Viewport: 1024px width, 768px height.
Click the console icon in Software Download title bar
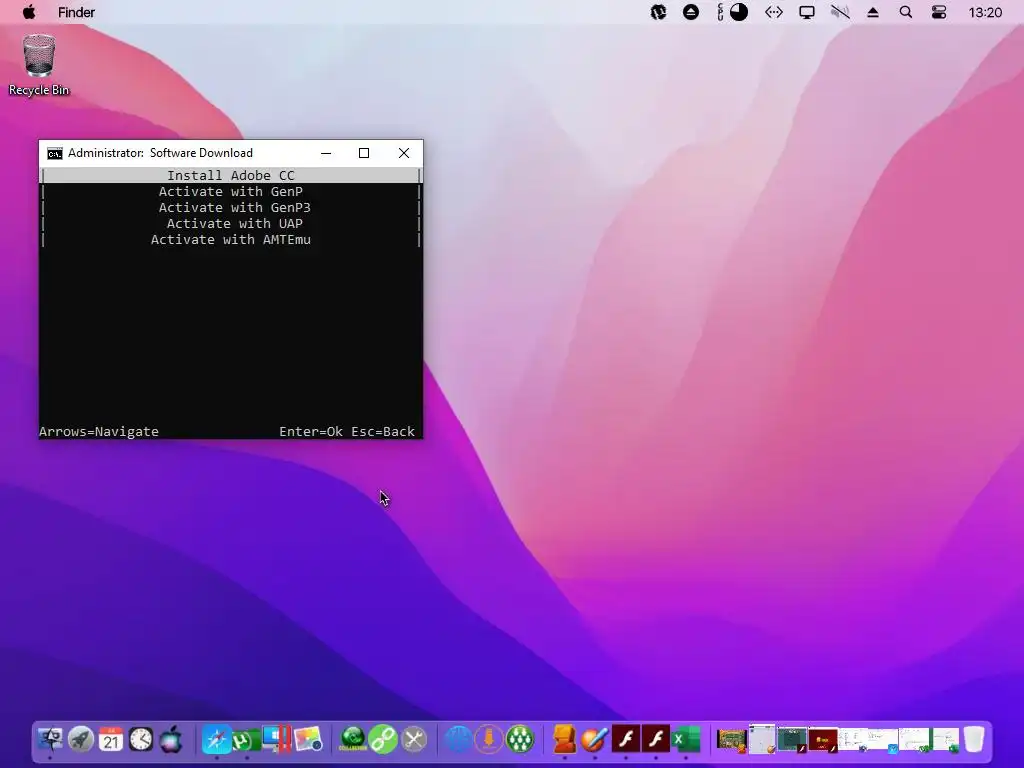55,153
